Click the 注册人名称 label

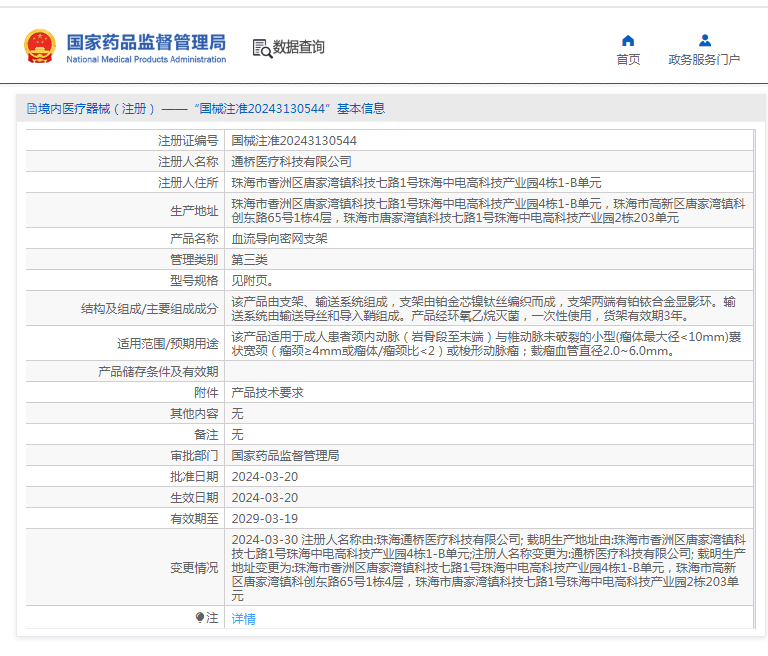click(x=188, y=162)
